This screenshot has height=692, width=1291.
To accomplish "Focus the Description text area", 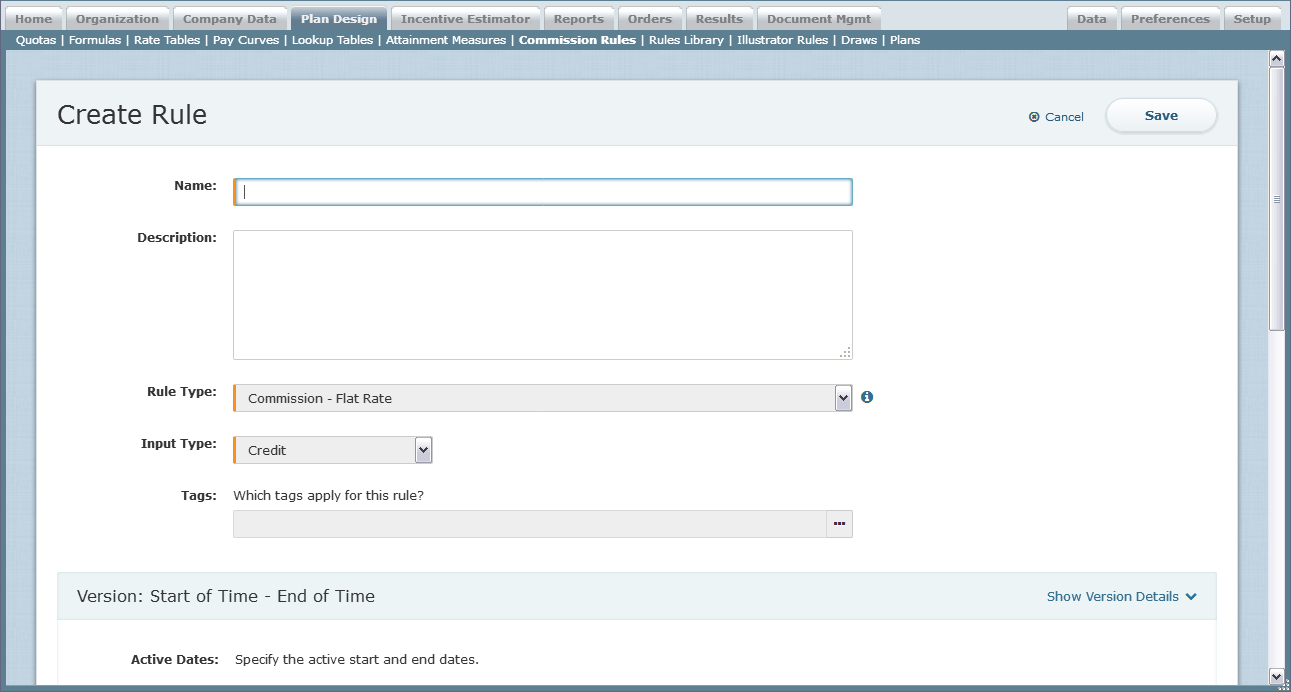I will [x=543, y=295].
